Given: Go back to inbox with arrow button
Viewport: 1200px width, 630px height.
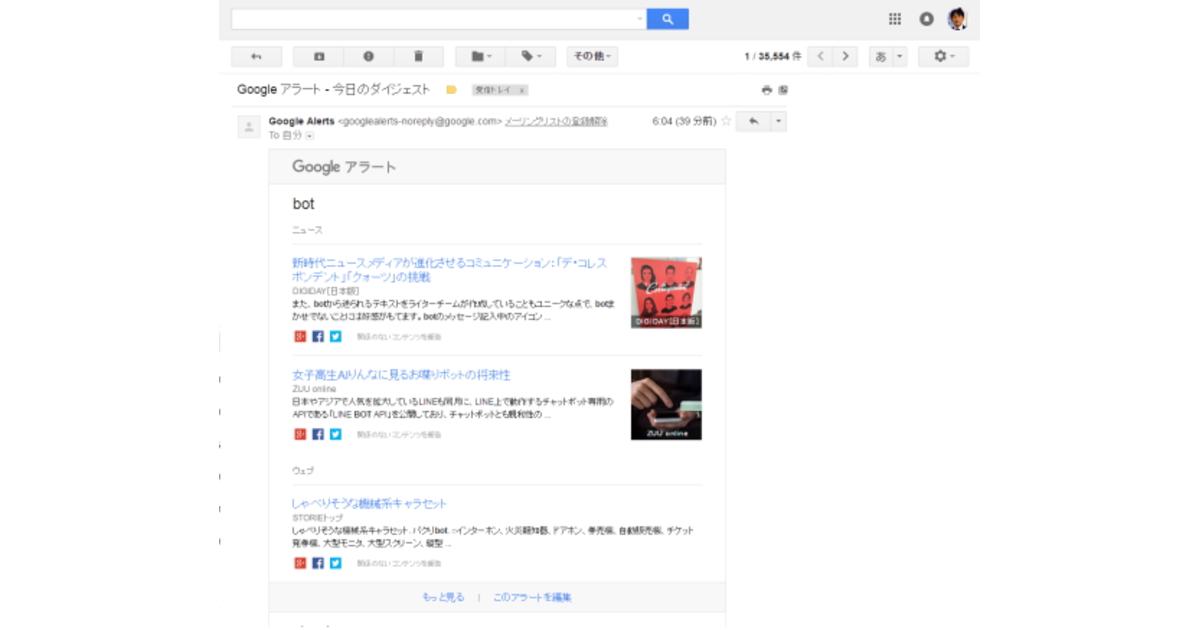Looking at the screenshot, I should pos(256,57).
